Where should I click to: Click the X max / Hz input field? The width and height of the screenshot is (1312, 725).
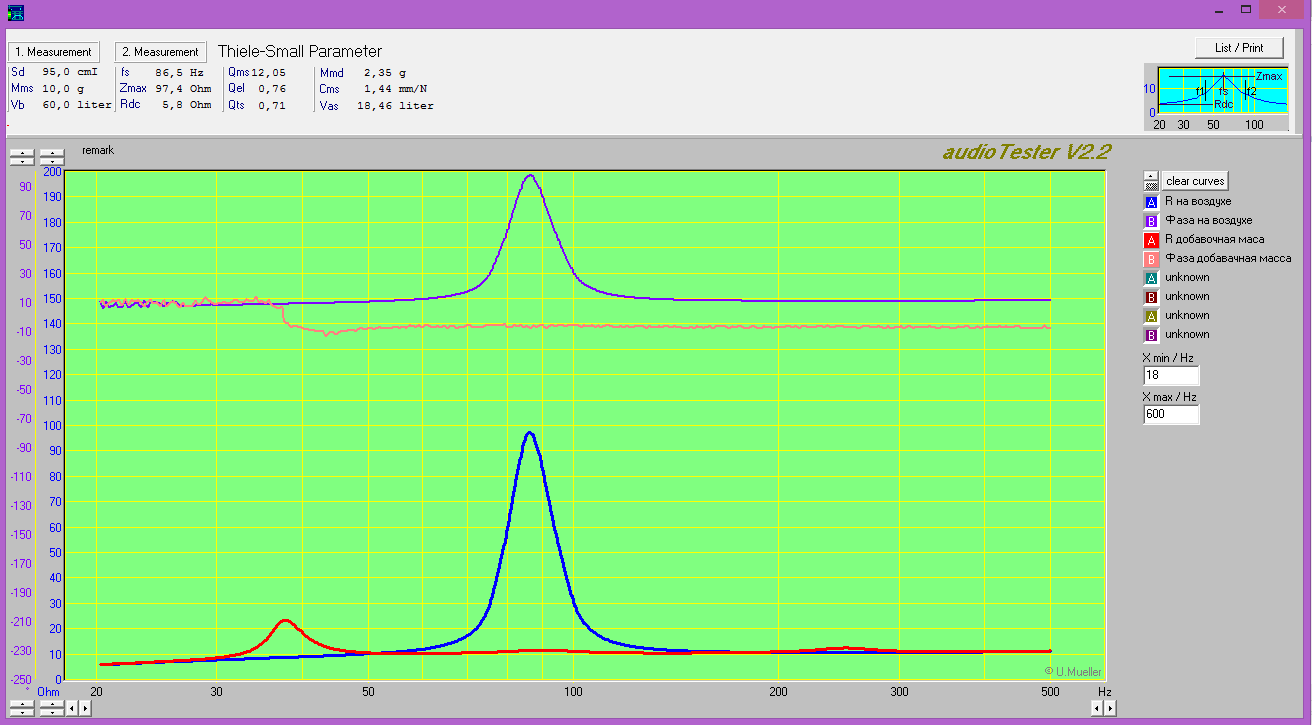[x=1170, y=414]
